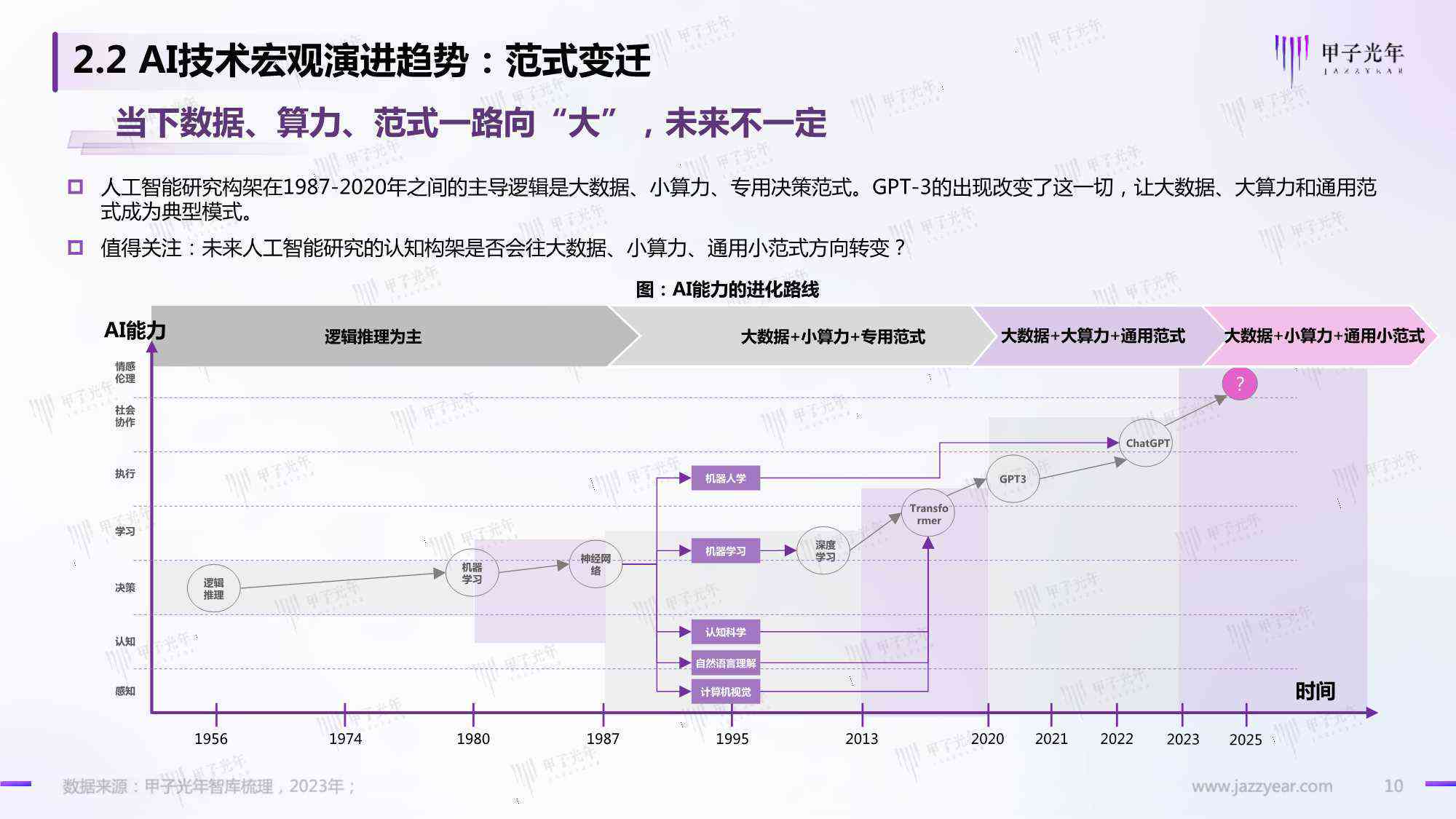This screenshot has width=1456, height=819.
Task: Click the page number 10
Action: coord(1393,786)
